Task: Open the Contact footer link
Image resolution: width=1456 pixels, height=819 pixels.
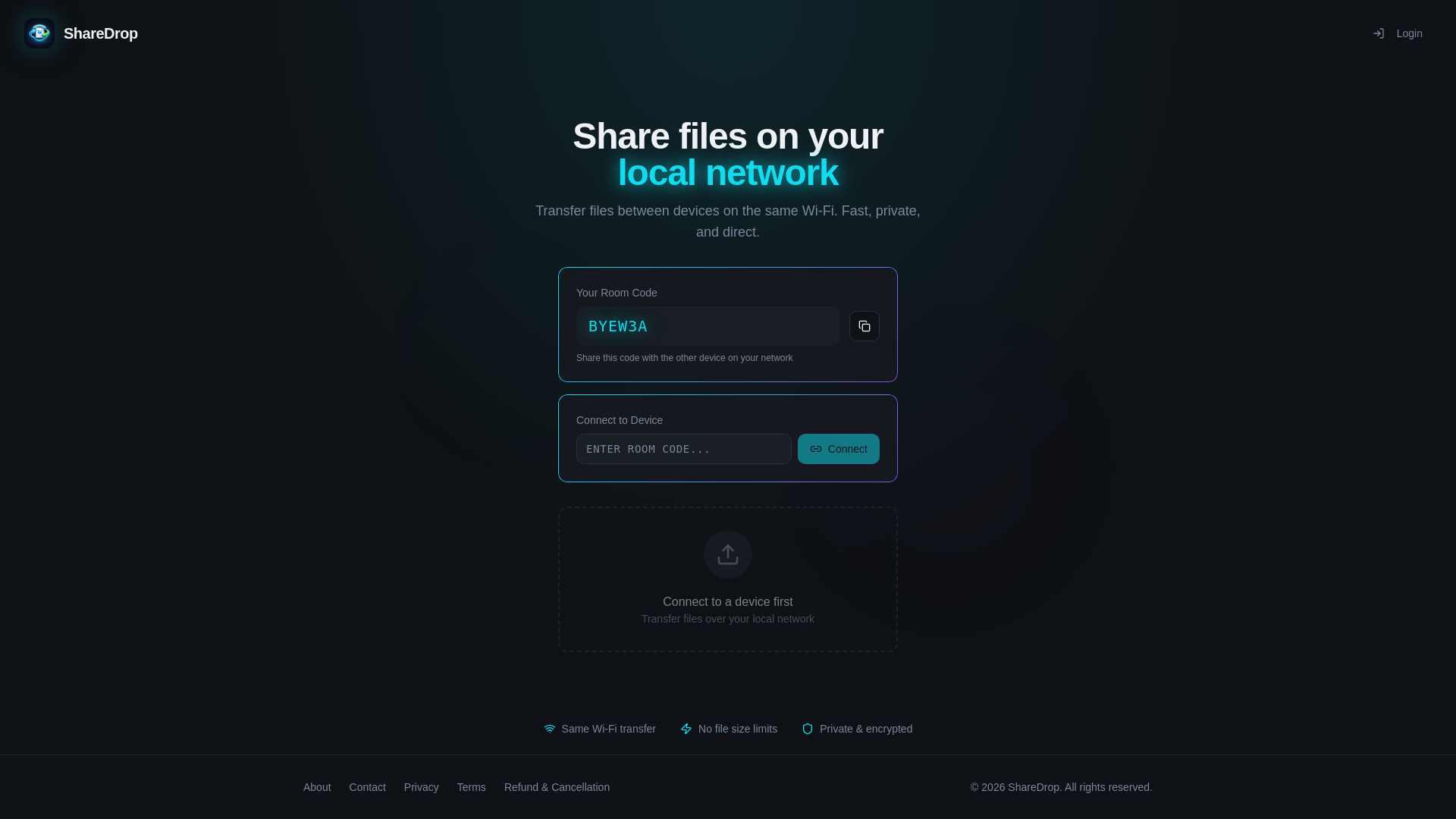Action: coord(368,787)
